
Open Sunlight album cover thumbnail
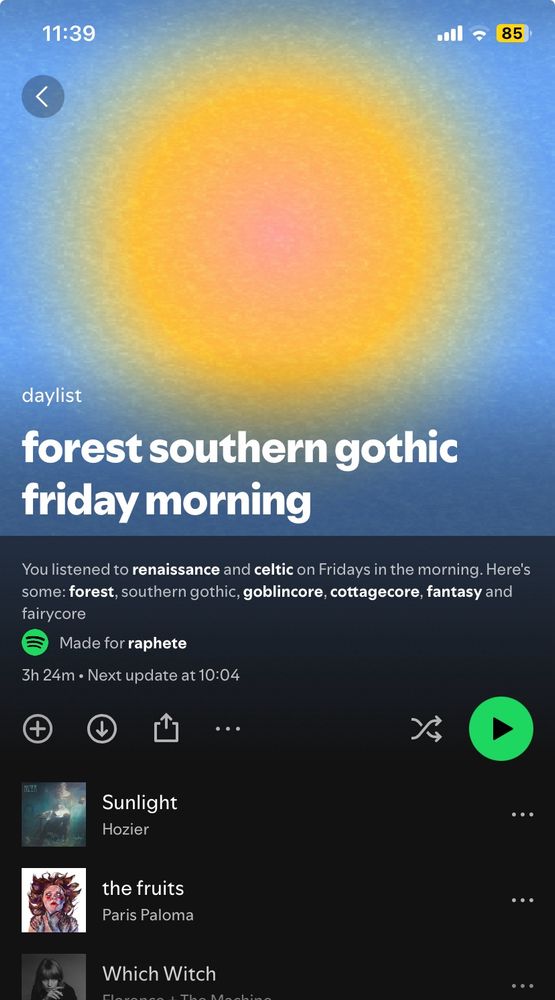(x=54, y=814)
